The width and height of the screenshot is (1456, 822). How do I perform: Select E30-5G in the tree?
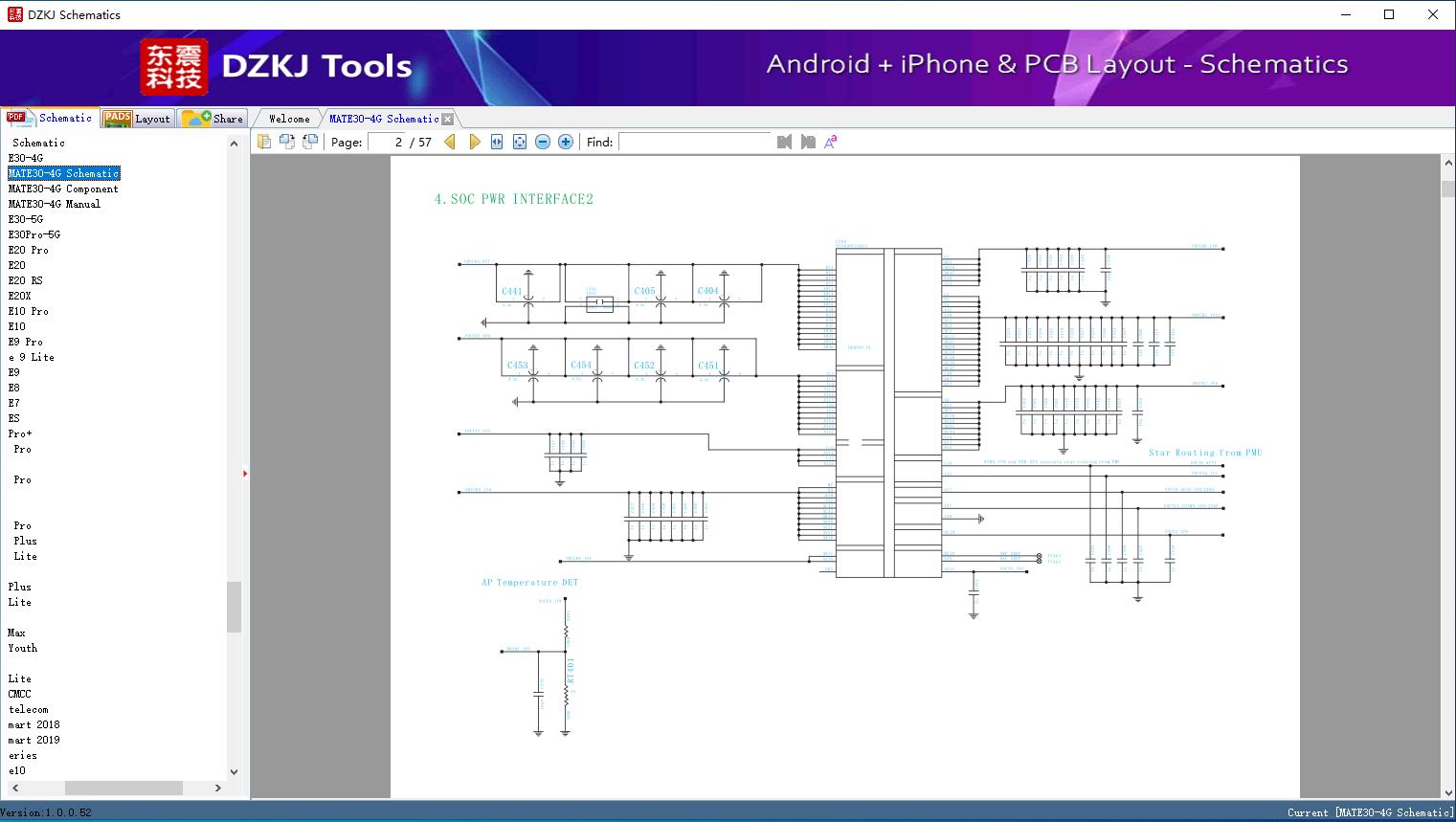26,219
